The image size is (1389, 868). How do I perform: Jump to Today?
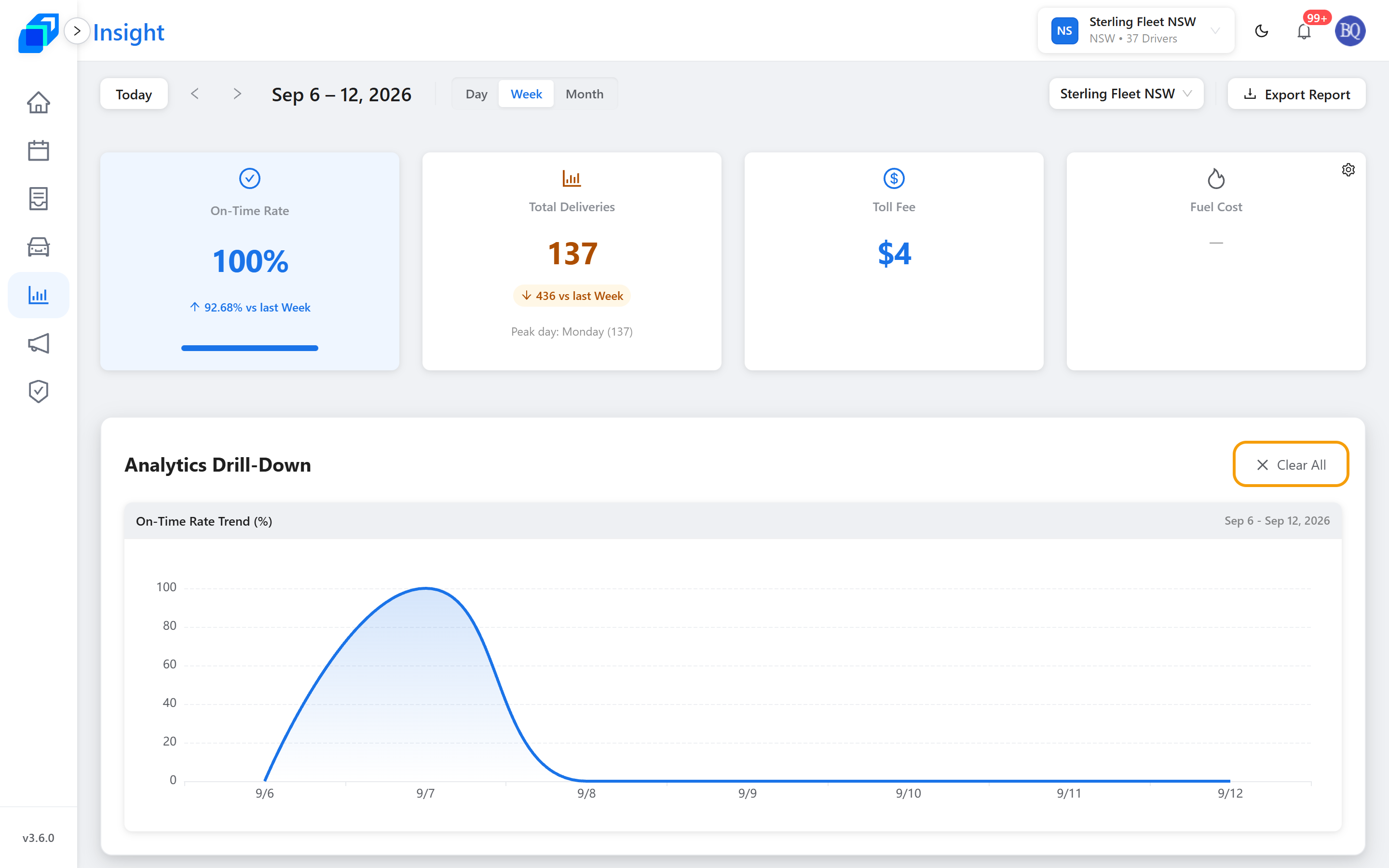(x=134, y=94)
